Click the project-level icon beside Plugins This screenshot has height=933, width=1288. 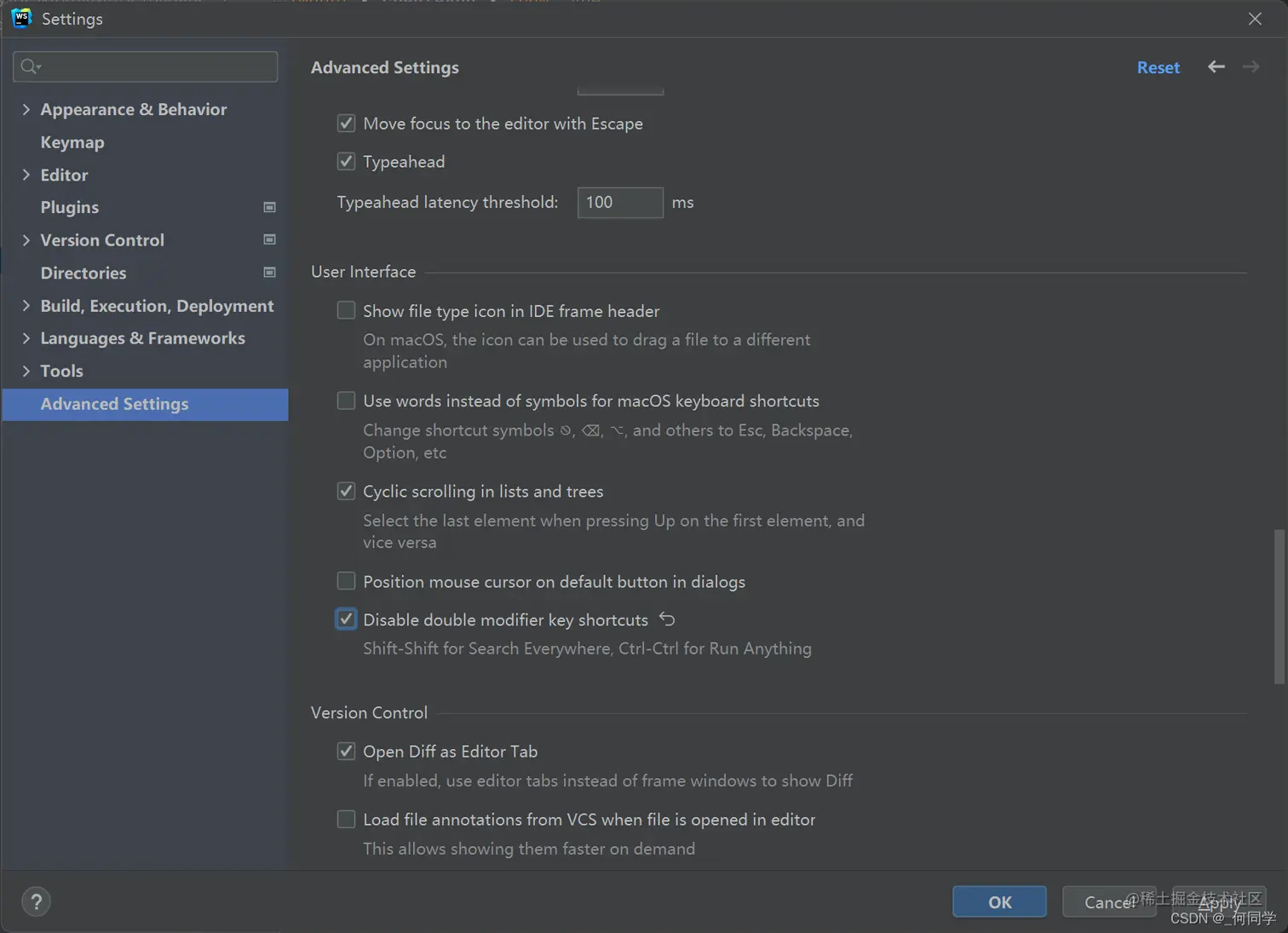click(x=269, y=207)
